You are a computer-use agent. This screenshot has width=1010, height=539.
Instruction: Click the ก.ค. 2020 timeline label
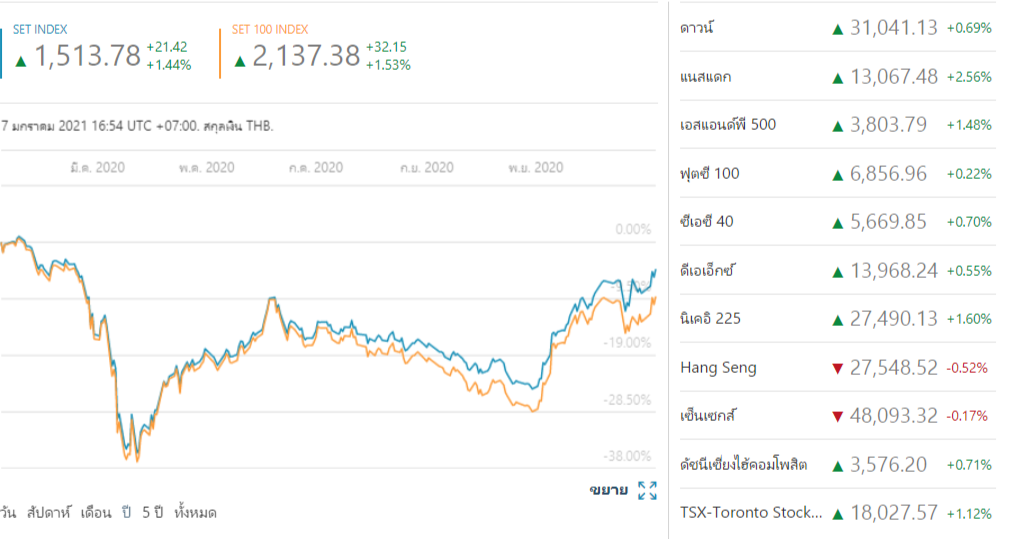pyautogui.click(x=314, y=167)
